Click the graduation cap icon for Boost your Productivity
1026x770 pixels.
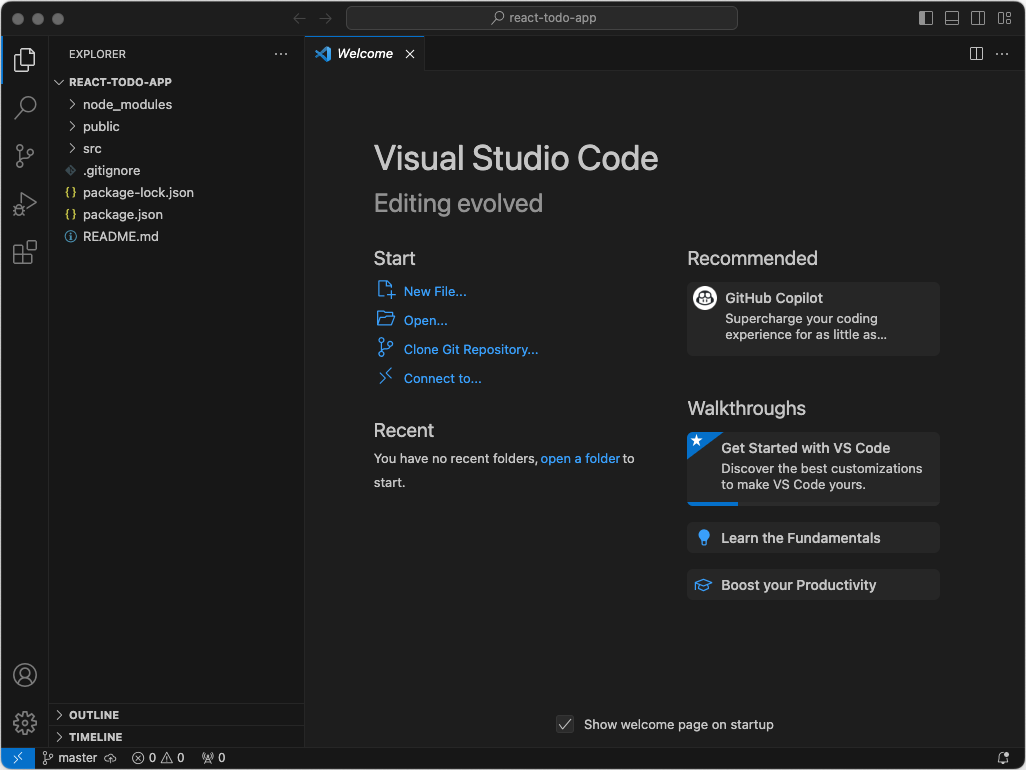click(703, 585)
